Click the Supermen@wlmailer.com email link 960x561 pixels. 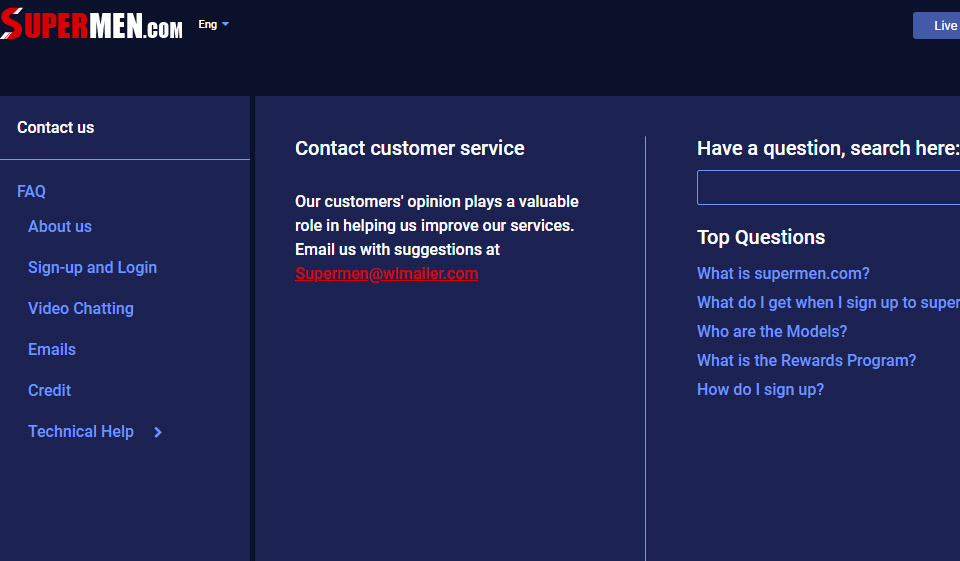tap(386, 273)
